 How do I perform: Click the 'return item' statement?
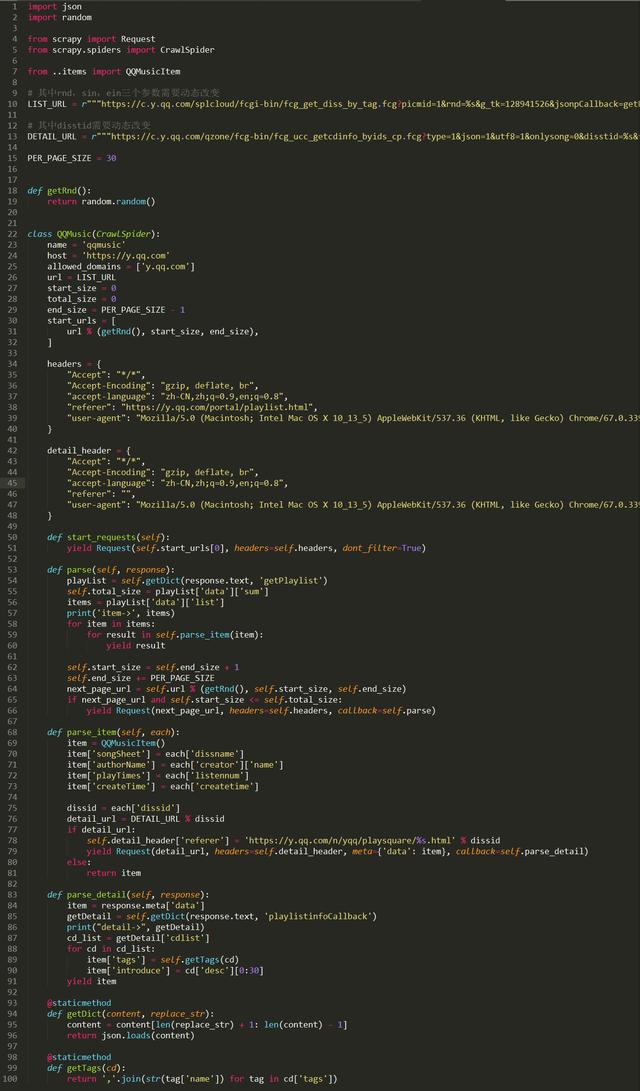[113, 873]
